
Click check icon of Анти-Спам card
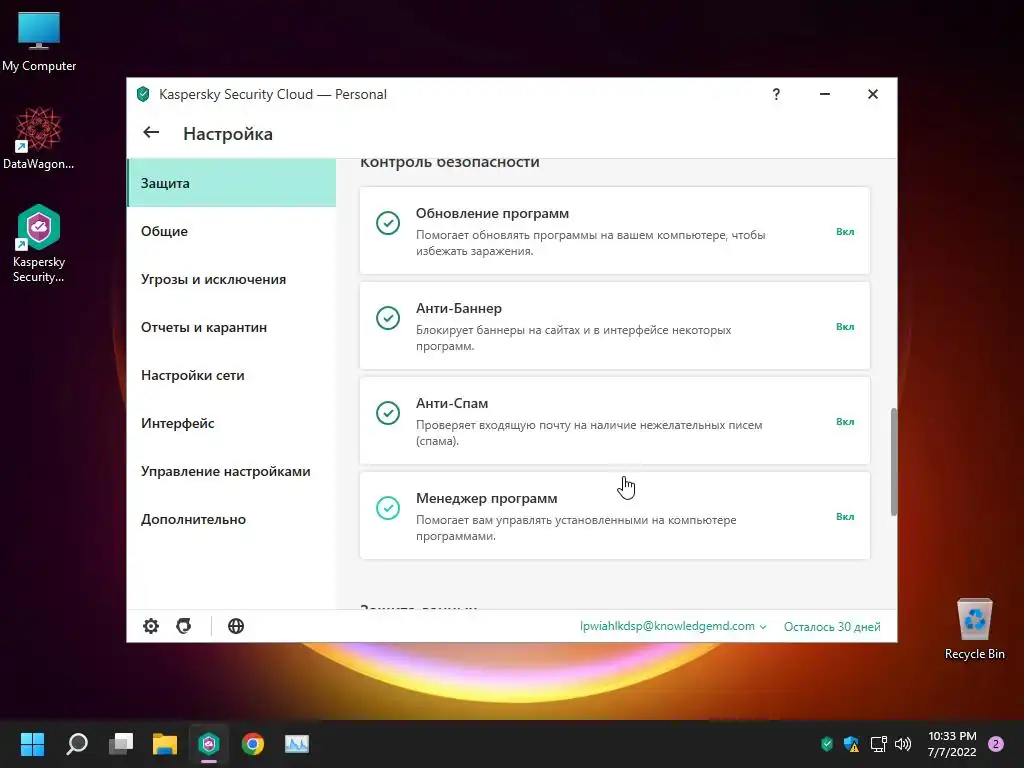tap(388, 413)
